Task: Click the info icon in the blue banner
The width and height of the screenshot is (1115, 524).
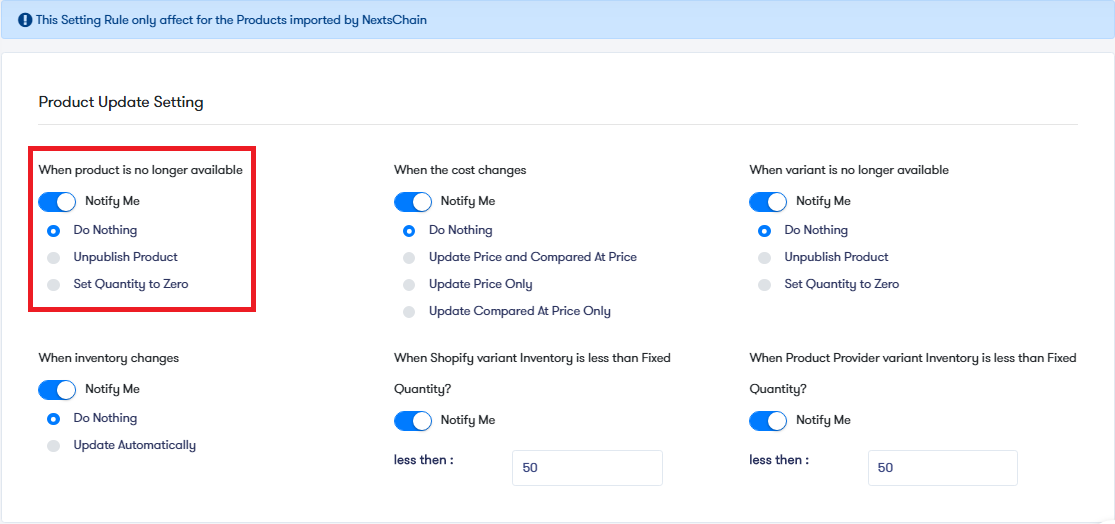Action: tap(25, 20)
